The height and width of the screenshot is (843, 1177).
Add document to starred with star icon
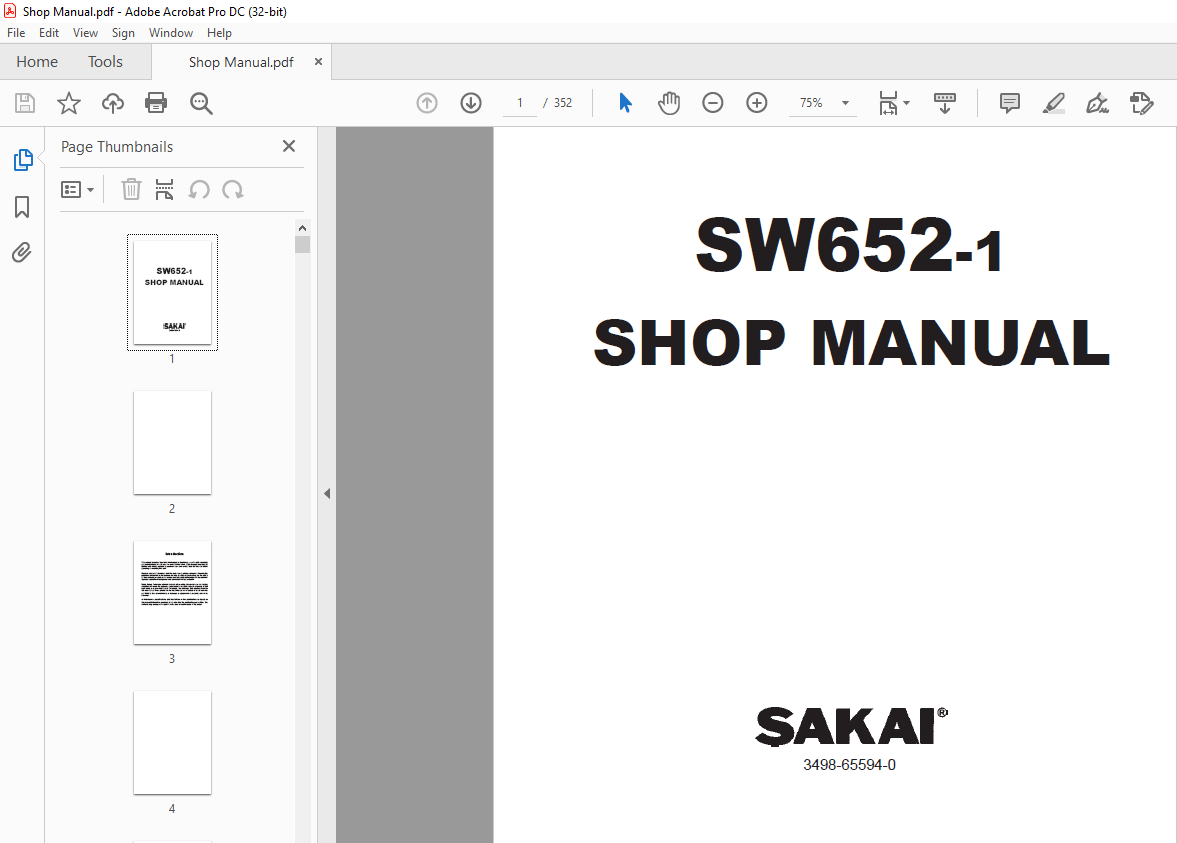click(69, 103)
